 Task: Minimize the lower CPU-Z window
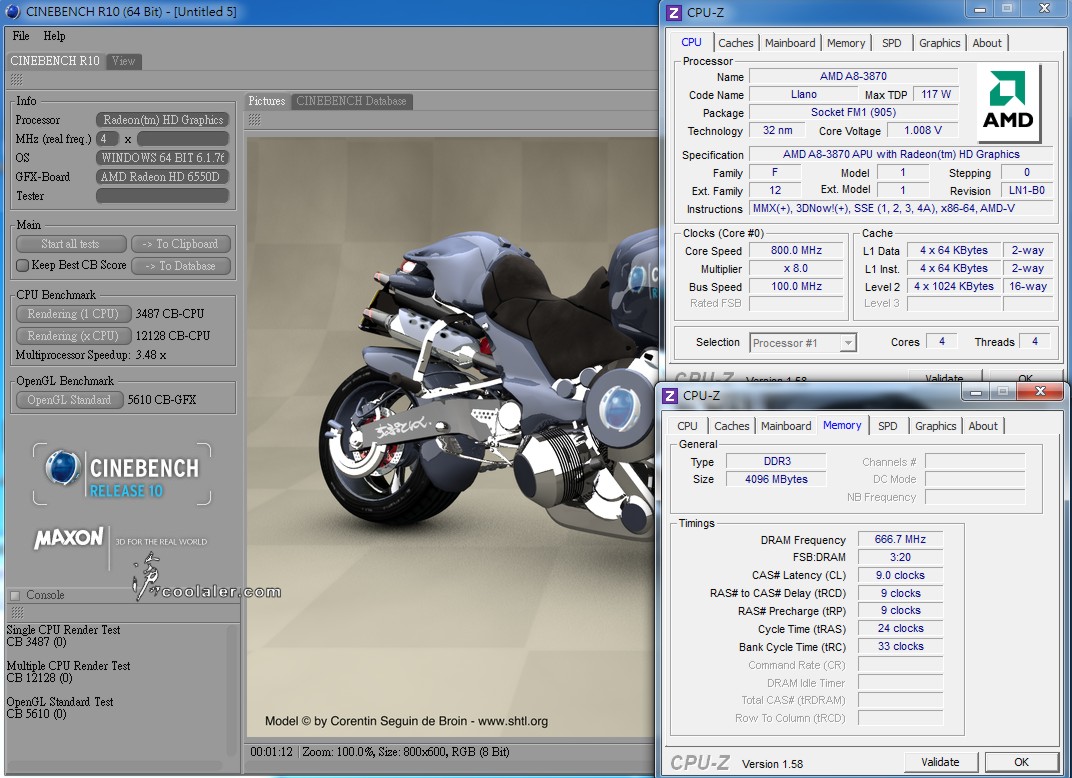[x=976, y=392]
